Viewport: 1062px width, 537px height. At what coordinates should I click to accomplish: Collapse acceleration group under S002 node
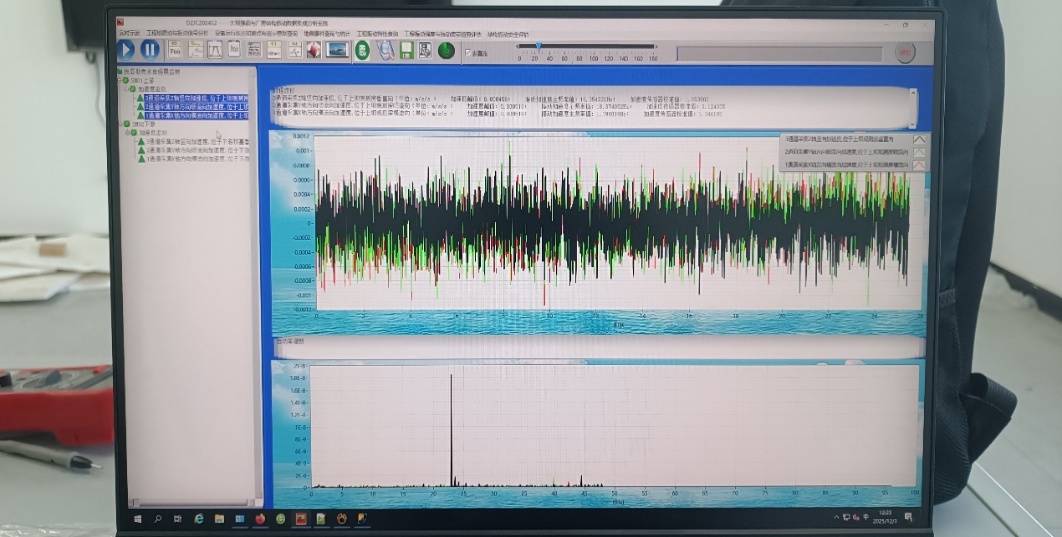pyautogui.click(x=130, y=132)
